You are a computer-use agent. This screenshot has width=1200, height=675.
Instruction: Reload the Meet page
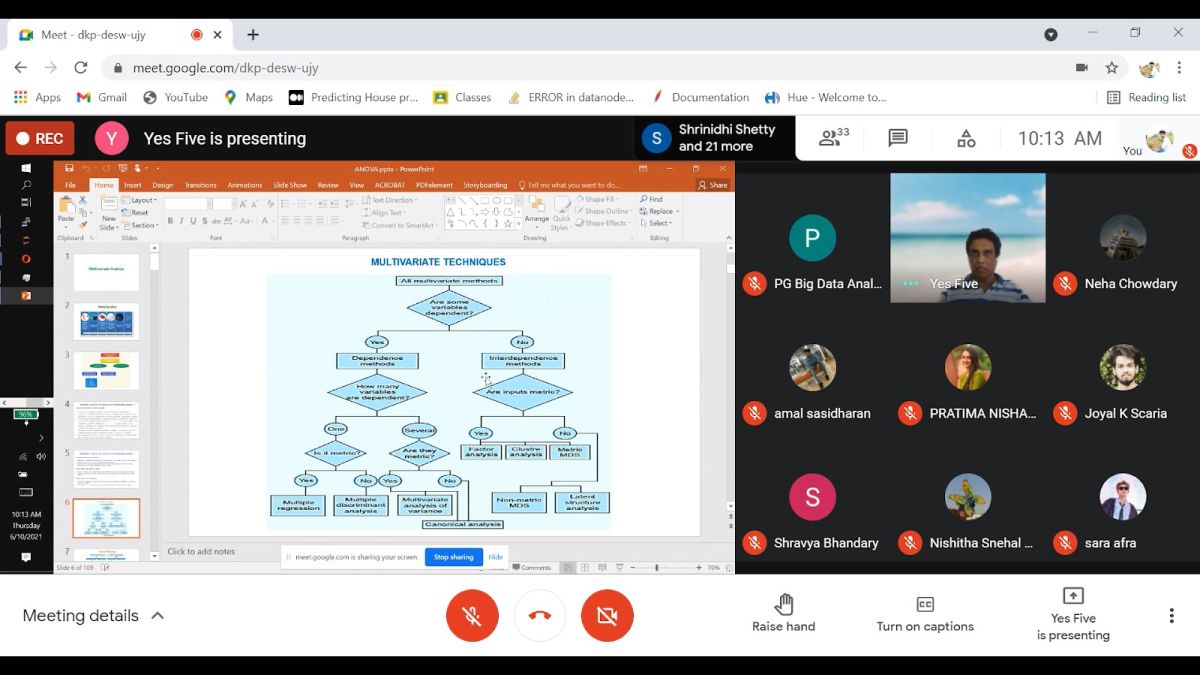point(81,68)
